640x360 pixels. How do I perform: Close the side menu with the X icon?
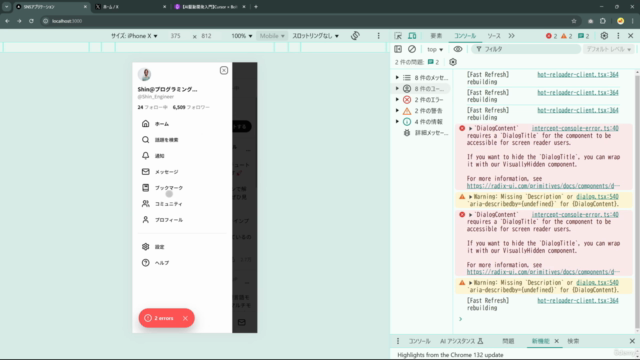pyautogui.click(x=224, y=70)
